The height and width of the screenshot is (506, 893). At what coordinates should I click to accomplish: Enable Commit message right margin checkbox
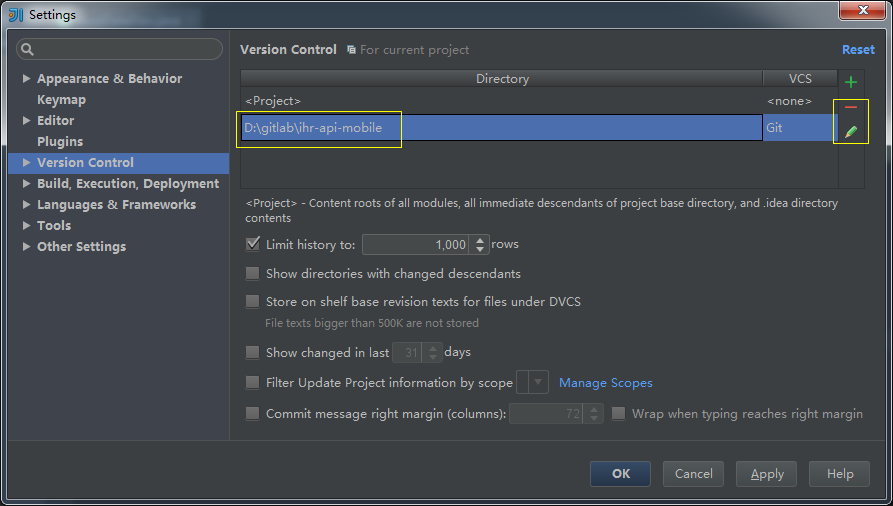[252, 413]
